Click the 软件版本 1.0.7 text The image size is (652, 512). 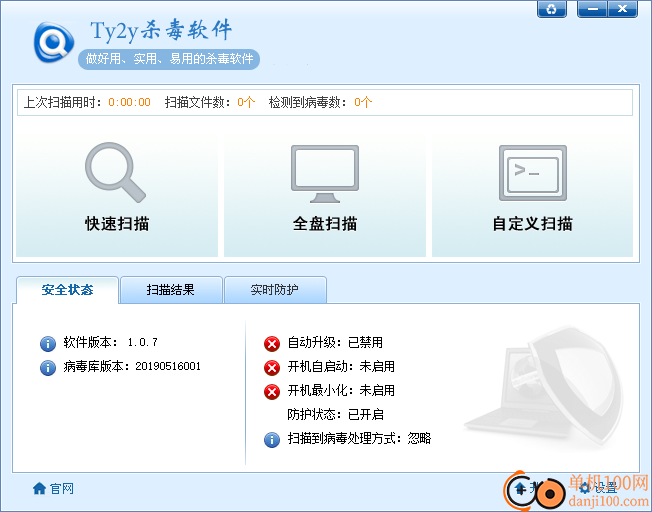(111, 342)
